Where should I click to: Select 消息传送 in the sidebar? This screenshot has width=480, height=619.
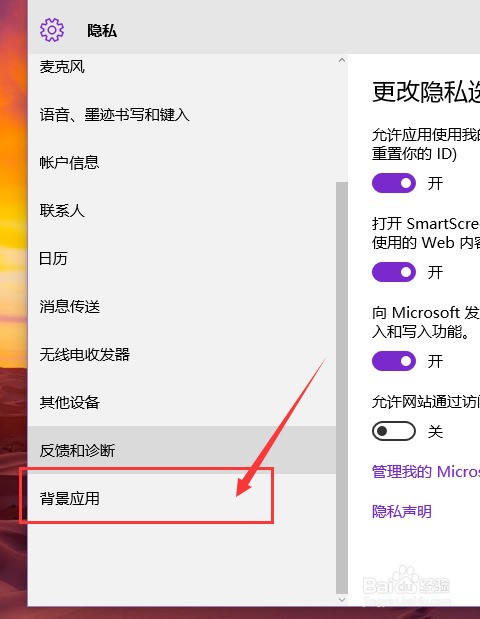click(x=182, y=306)
